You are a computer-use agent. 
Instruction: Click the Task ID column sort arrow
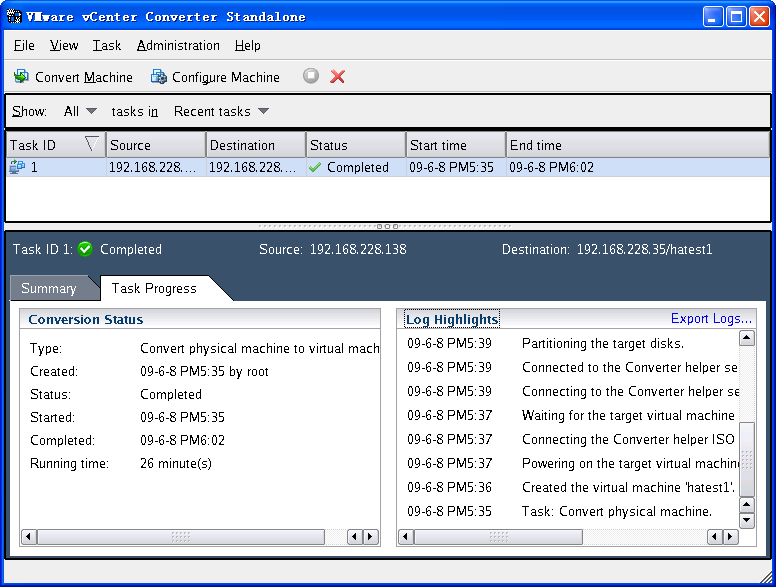tap(92, 145)
